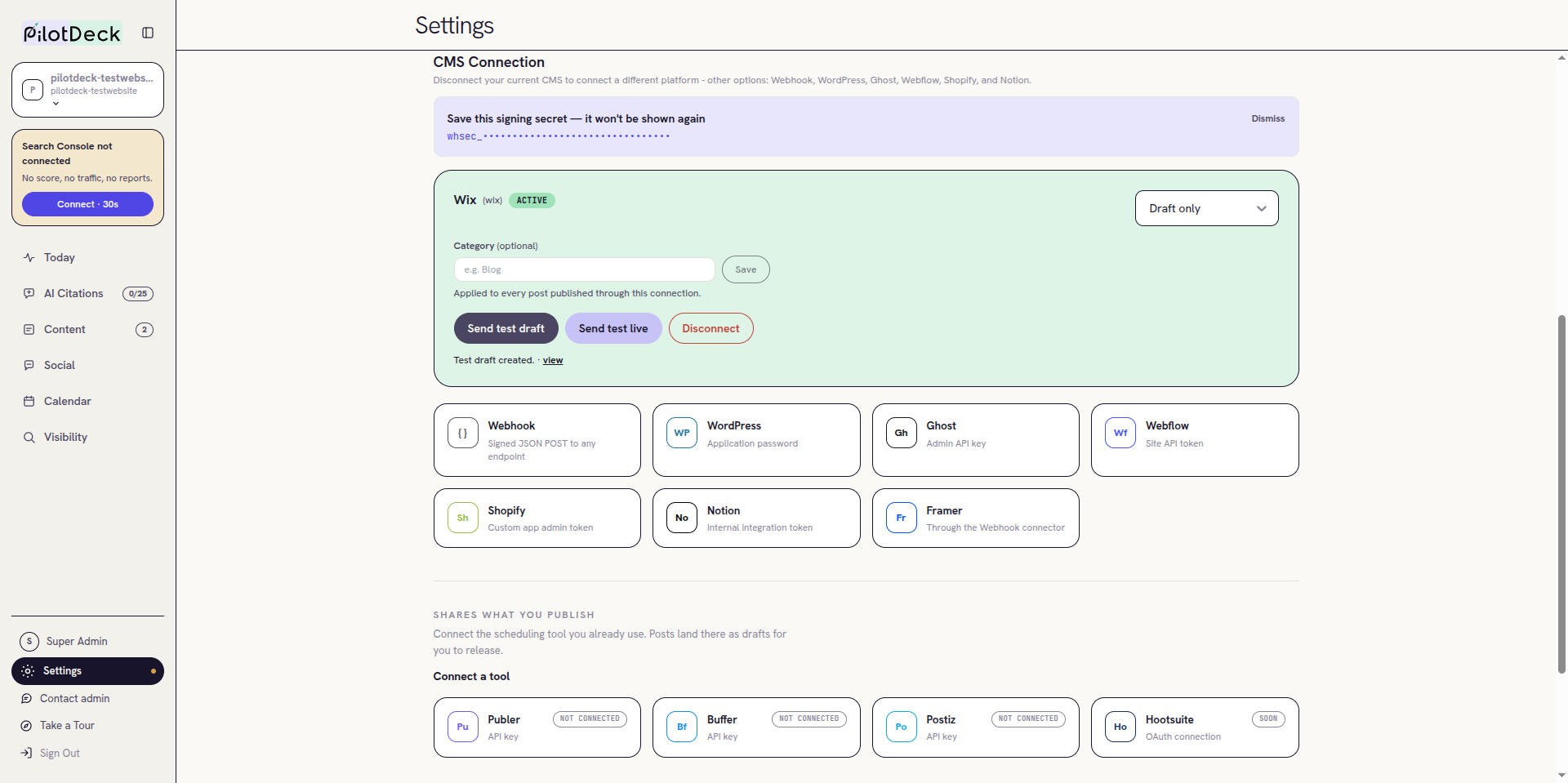The width and height of the screenshot is (1568, 783).
Task: Go to Content section
Action: click(87, 329)
